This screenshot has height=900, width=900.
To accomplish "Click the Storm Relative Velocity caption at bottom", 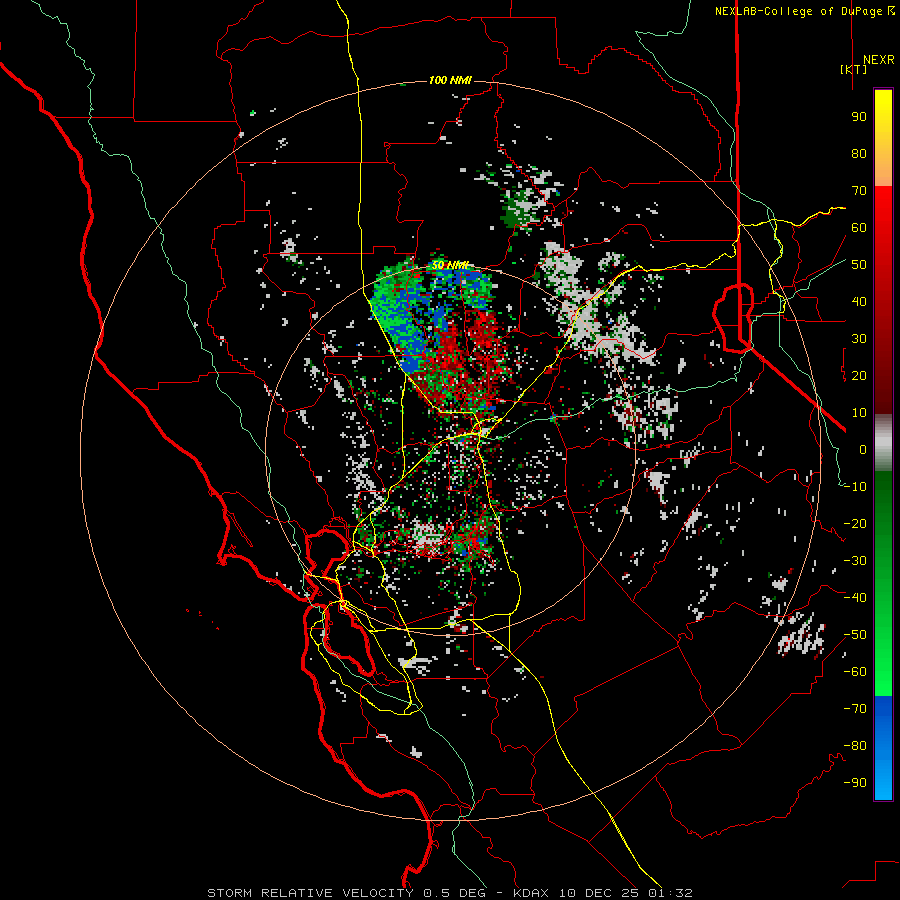I will click(450, 893).
